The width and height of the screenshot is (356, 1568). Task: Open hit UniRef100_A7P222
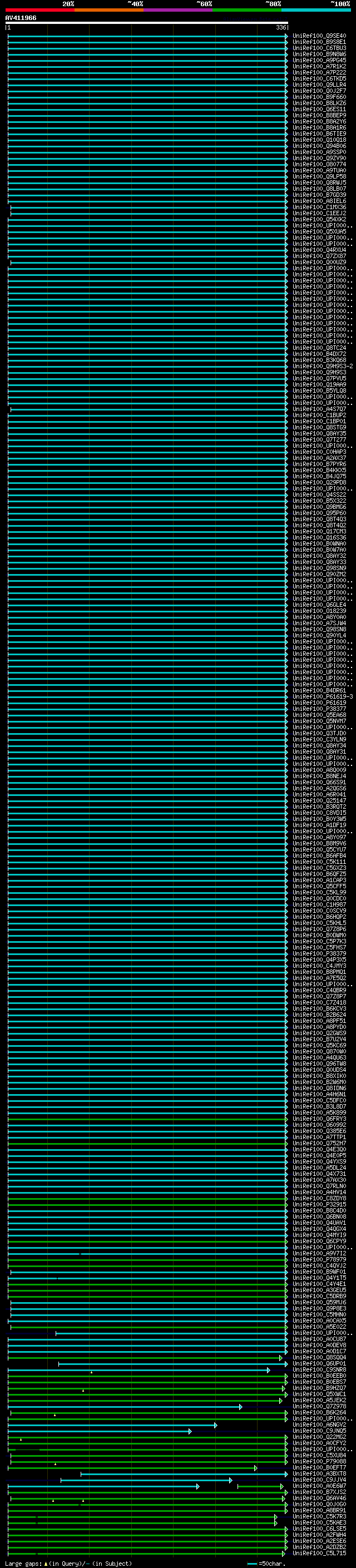click(x=319, y=72)
